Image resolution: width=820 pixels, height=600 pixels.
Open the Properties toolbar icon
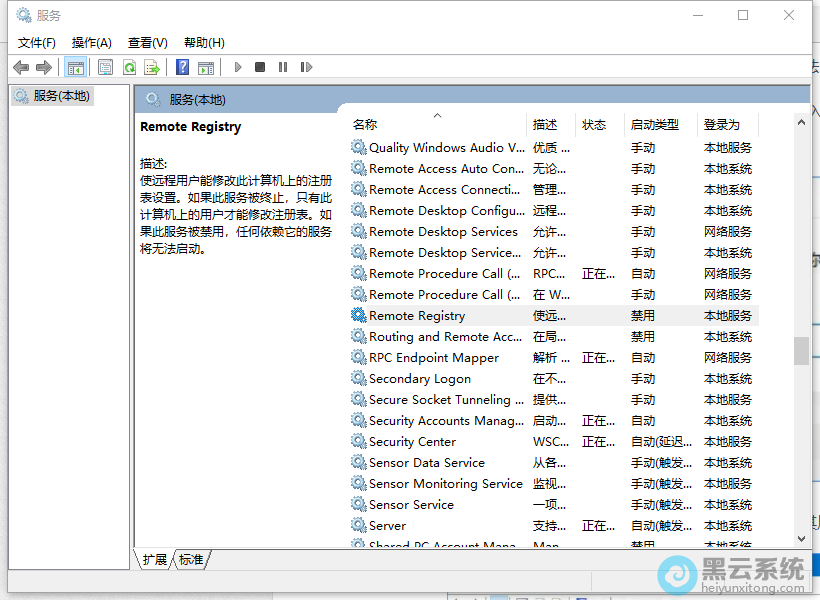[105, 67]
